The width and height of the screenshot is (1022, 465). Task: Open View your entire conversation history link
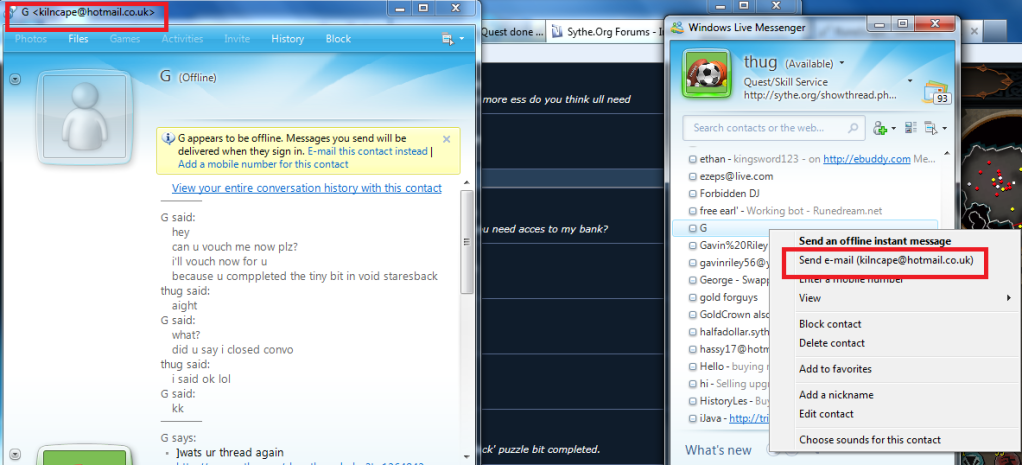(x=306, y=188)
